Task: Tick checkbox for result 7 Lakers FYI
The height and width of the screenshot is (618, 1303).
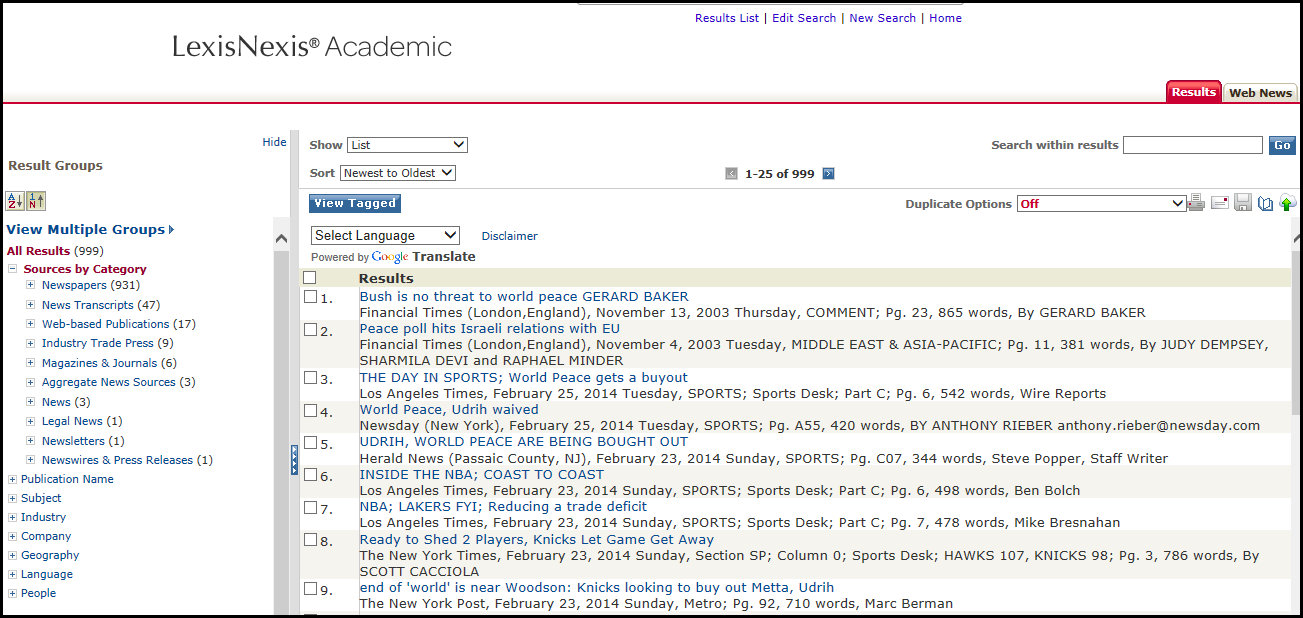Action: [x=310, y=507]
